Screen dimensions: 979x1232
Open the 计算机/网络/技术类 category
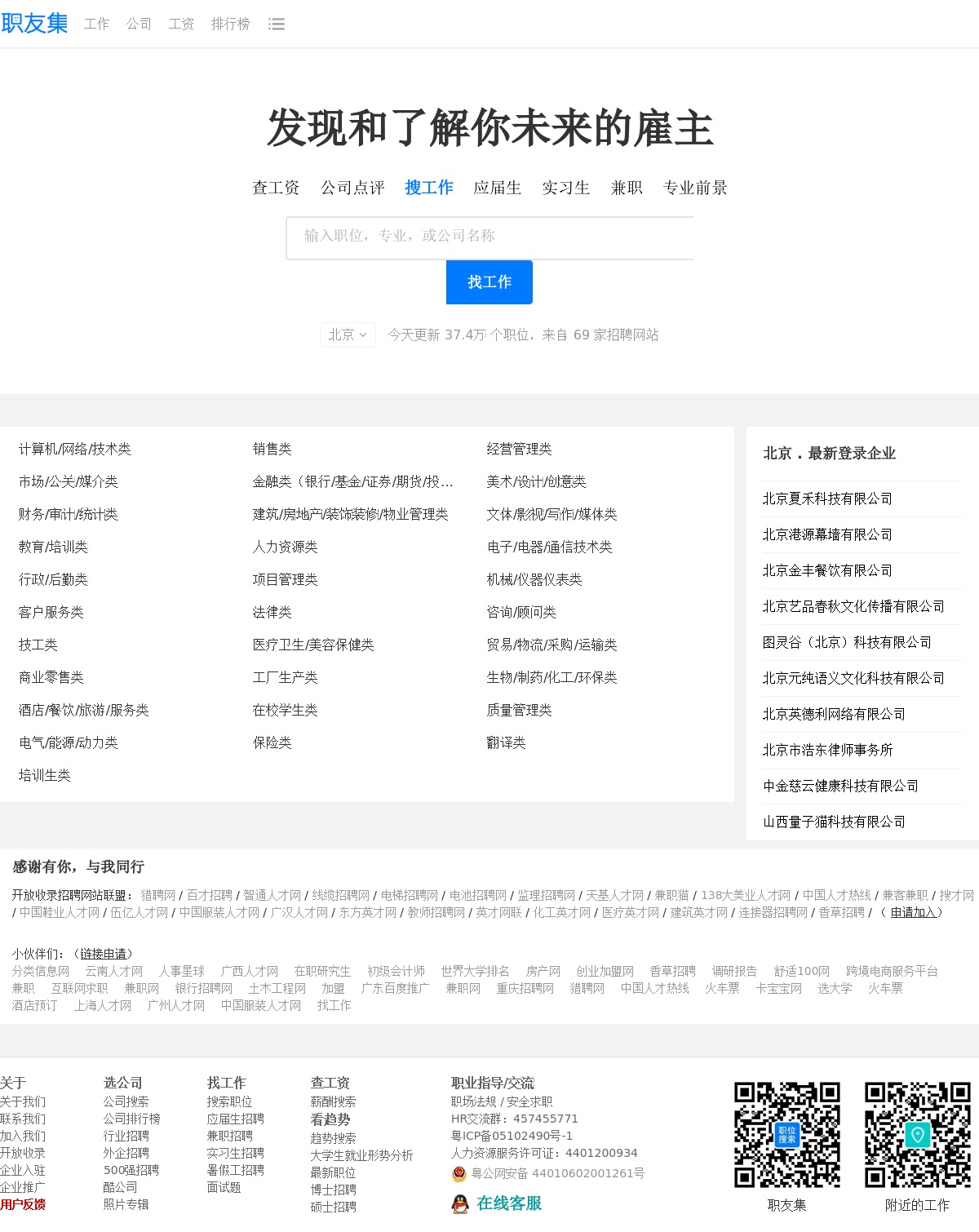tap(75, 449)
